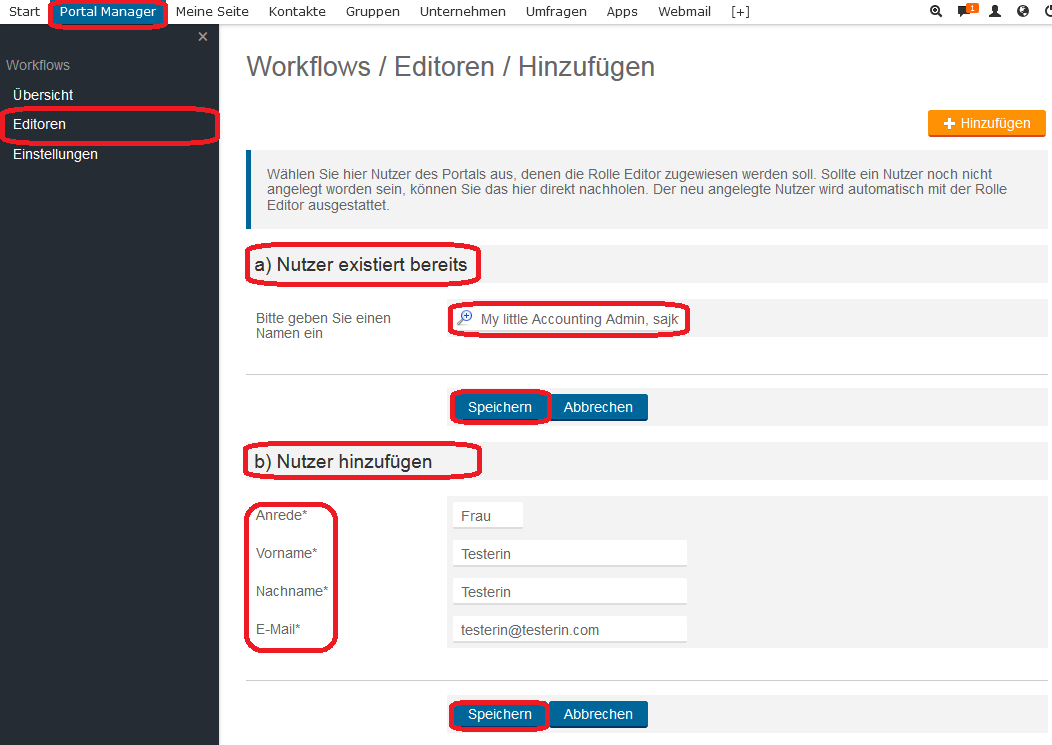The width and height of the screenshot is (1052, 745).
Task: Open the user profile icon
Action: [x=995, y=11]
